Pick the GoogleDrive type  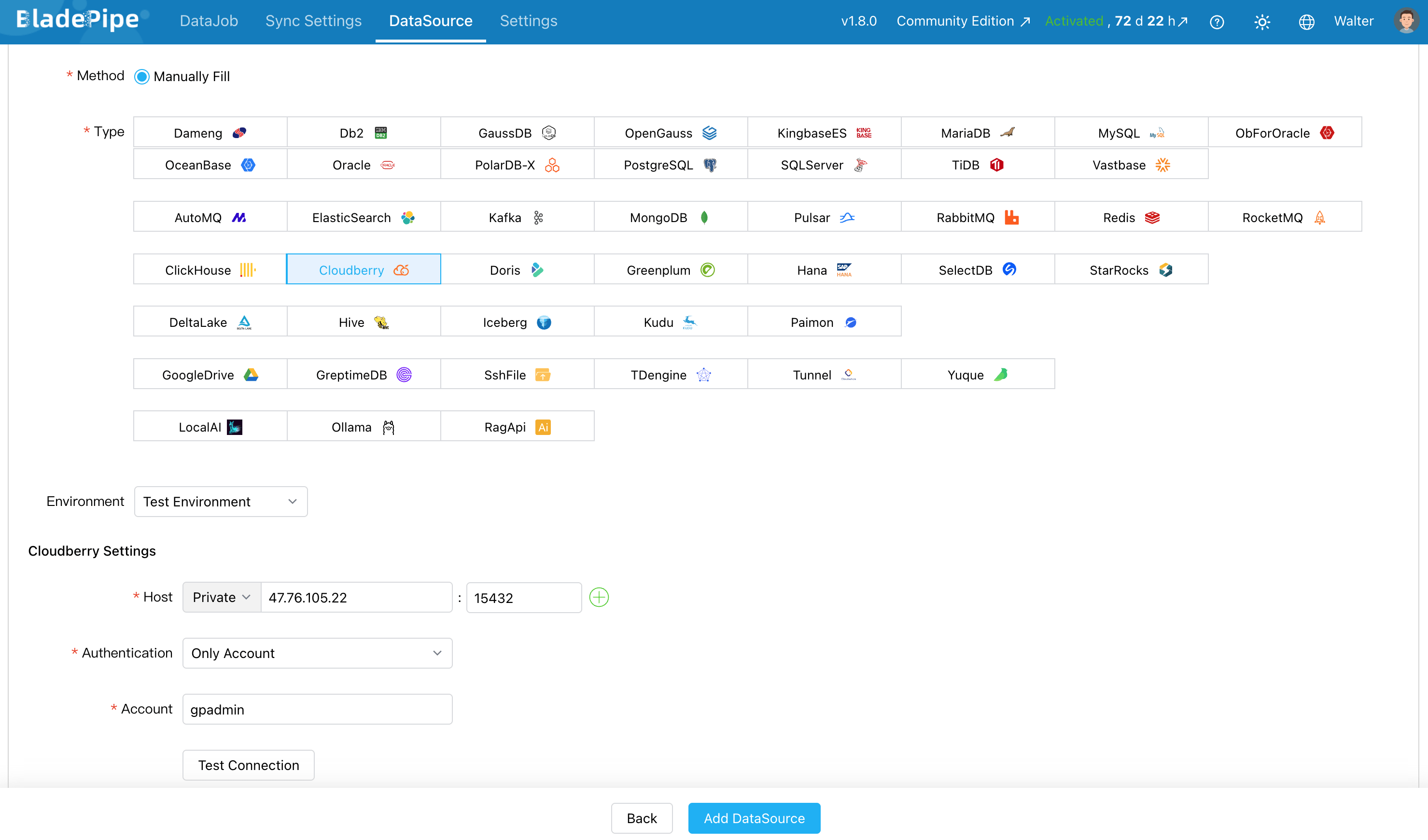tap(210, 375)
